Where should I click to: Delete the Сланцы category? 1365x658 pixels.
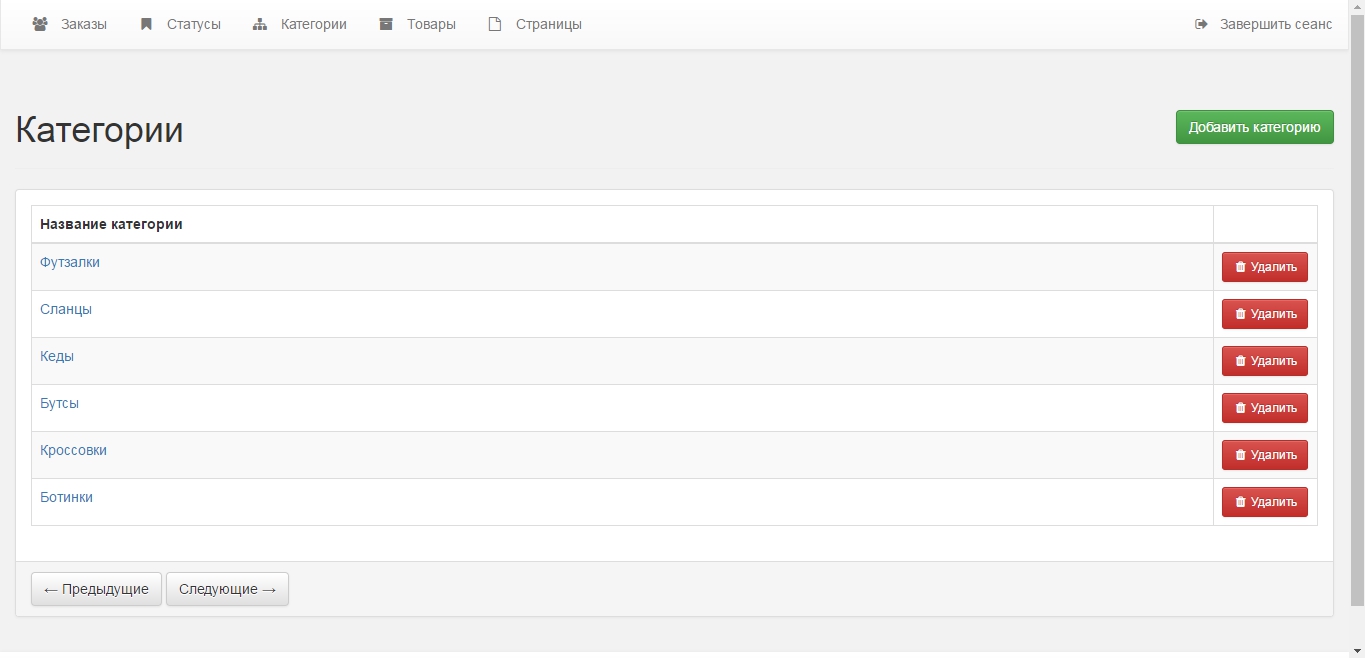click(x=1264, y=314)
